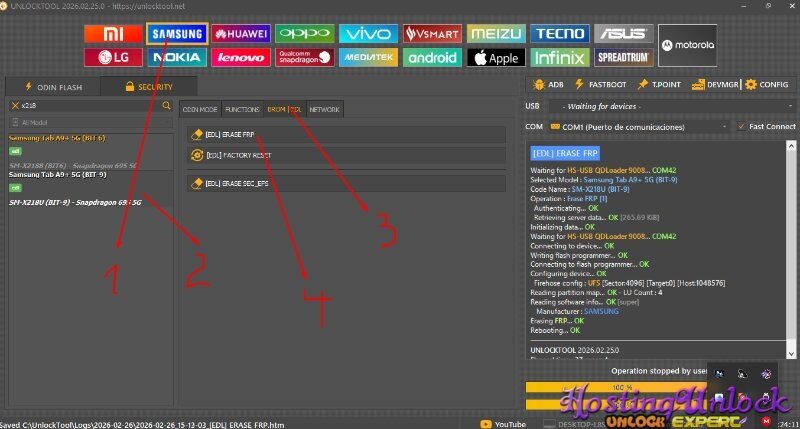Click the search magnifier icon
The width and height of the screenshot is (800, 429).
coord(166,105)
